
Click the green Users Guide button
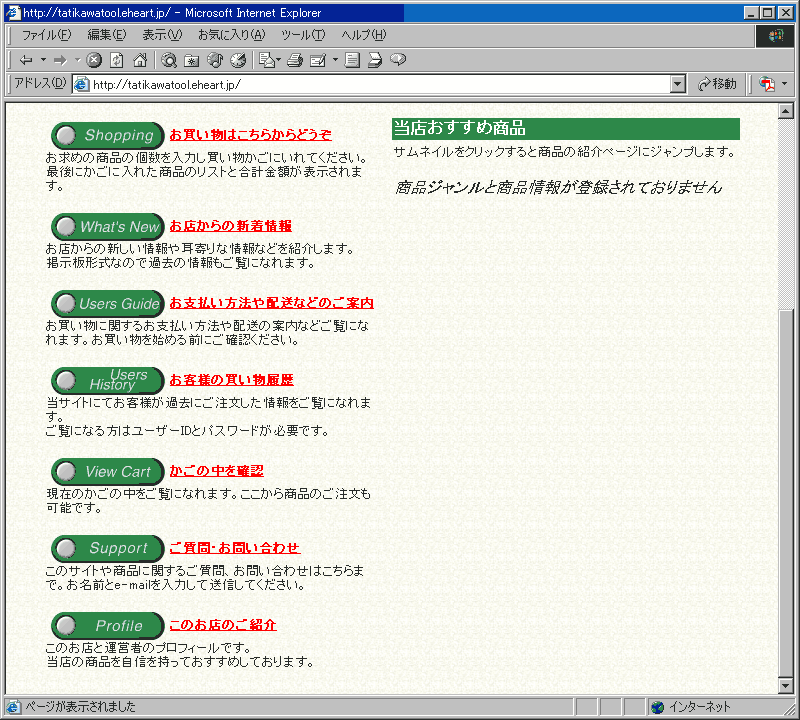coord(108,304)
